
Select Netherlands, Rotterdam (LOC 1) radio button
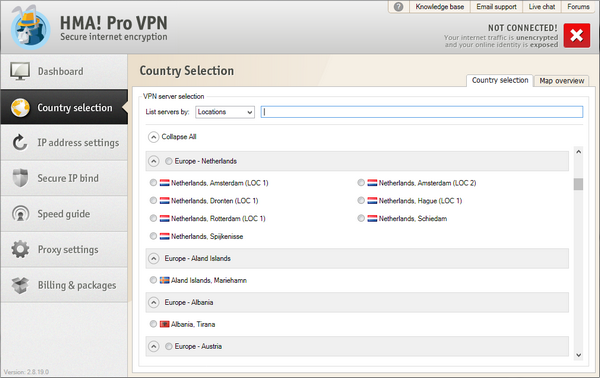(153, 218)
